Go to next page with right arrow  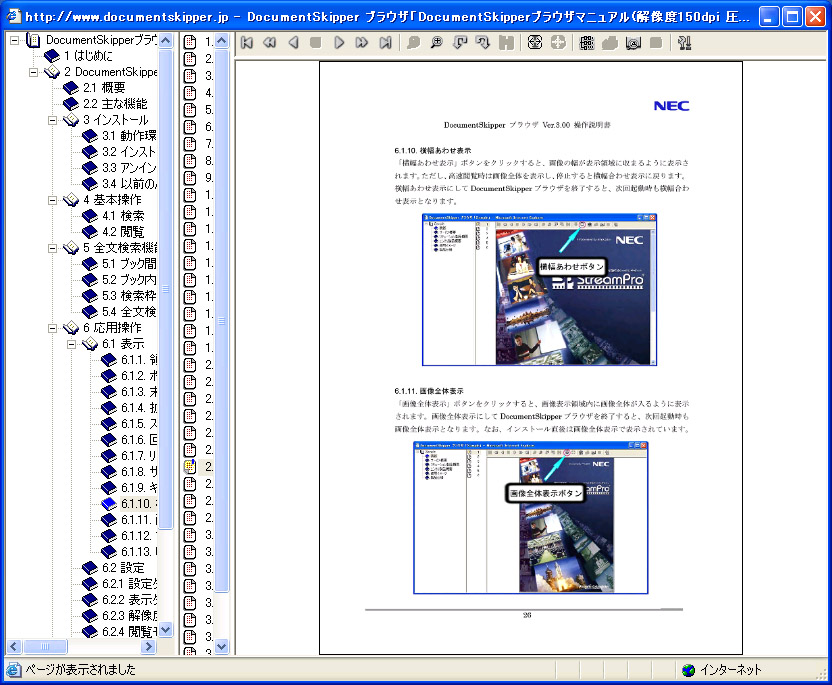(x=339, y=42)
